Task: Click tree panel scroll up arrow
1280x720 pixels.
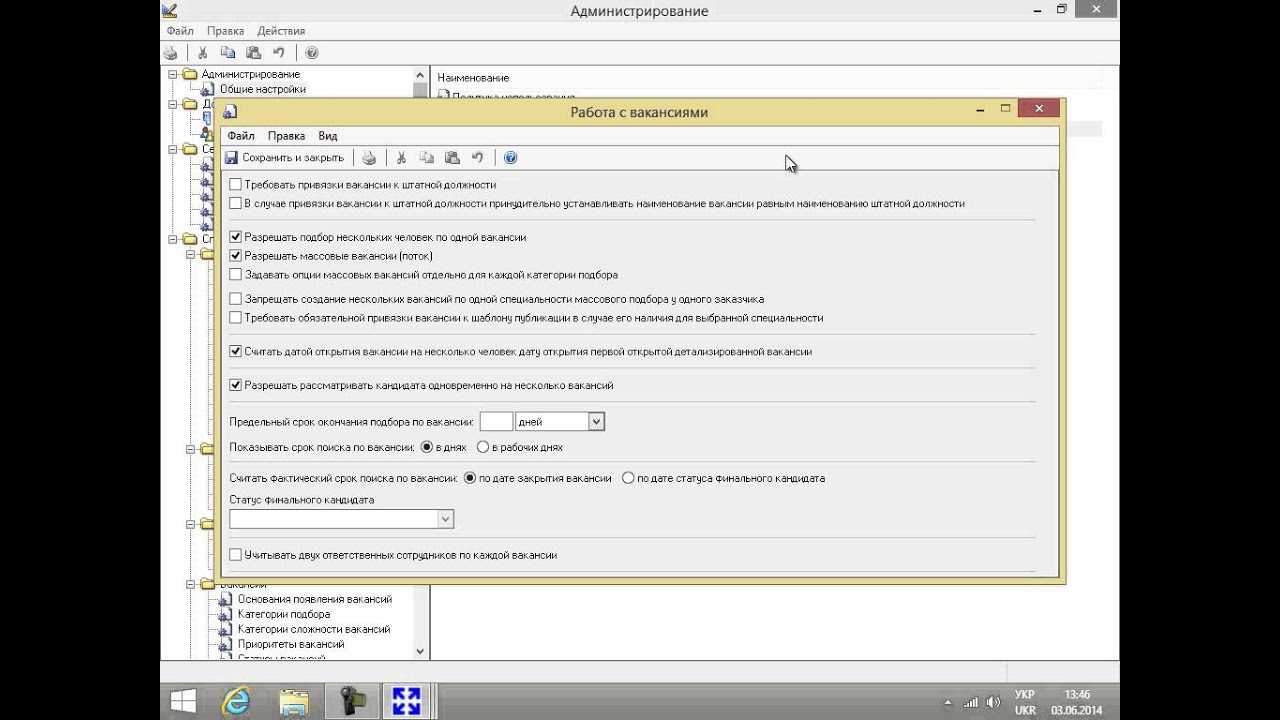Action: point(420,75)
